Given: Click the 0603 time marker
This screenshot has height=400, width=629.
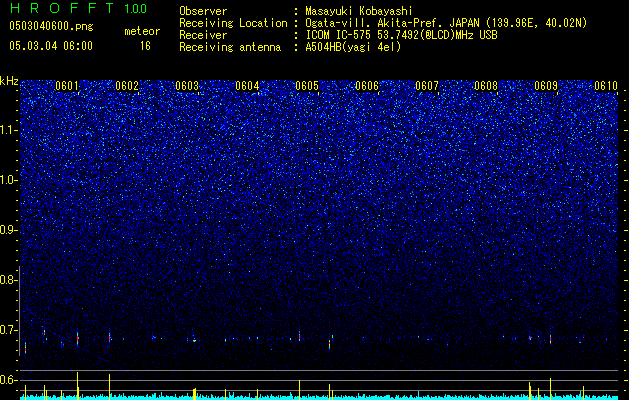Looking at the screenshot, I should [187, 86].
